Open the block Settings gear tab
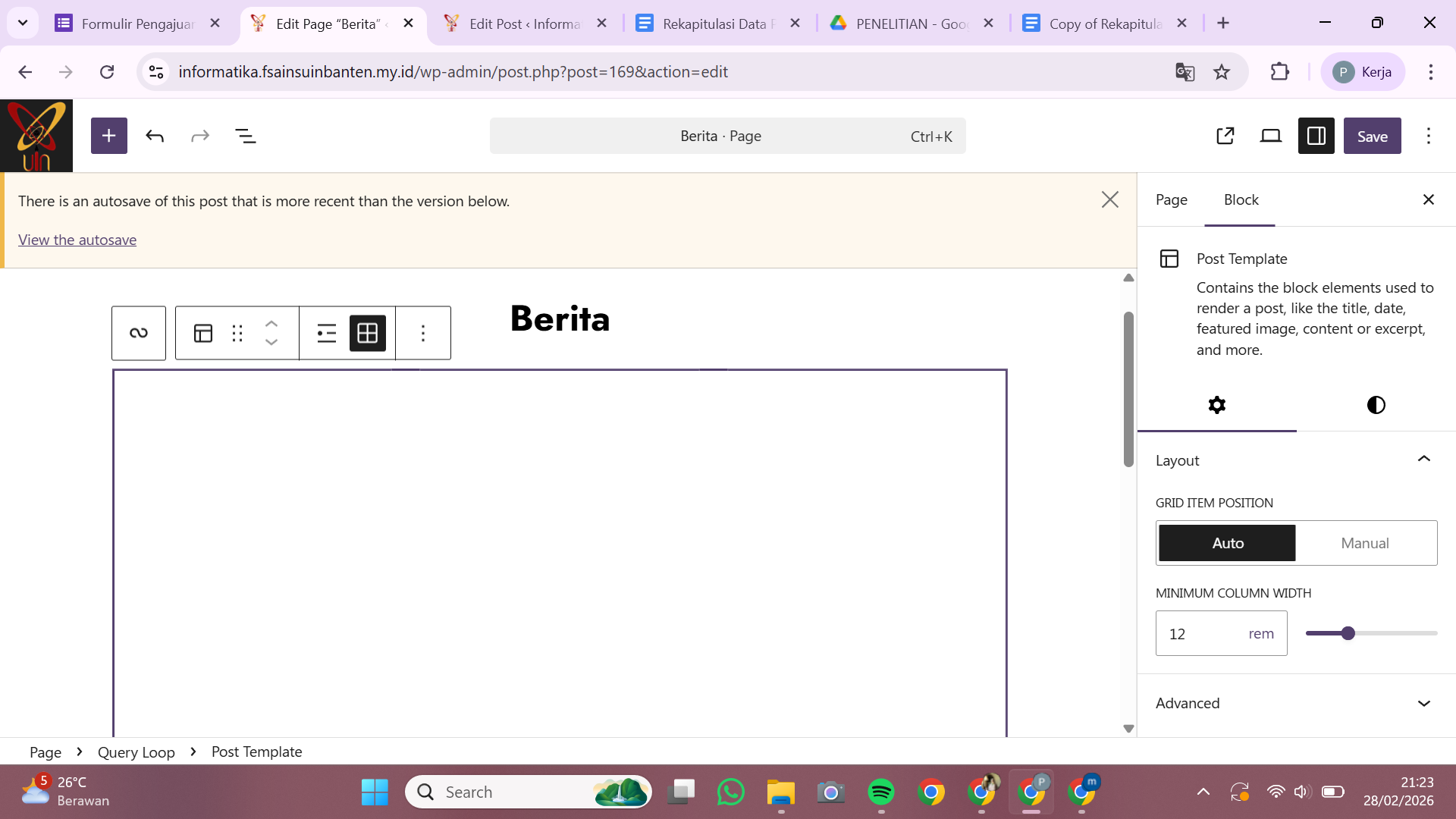The image size is (1456, 819). 1217,405
